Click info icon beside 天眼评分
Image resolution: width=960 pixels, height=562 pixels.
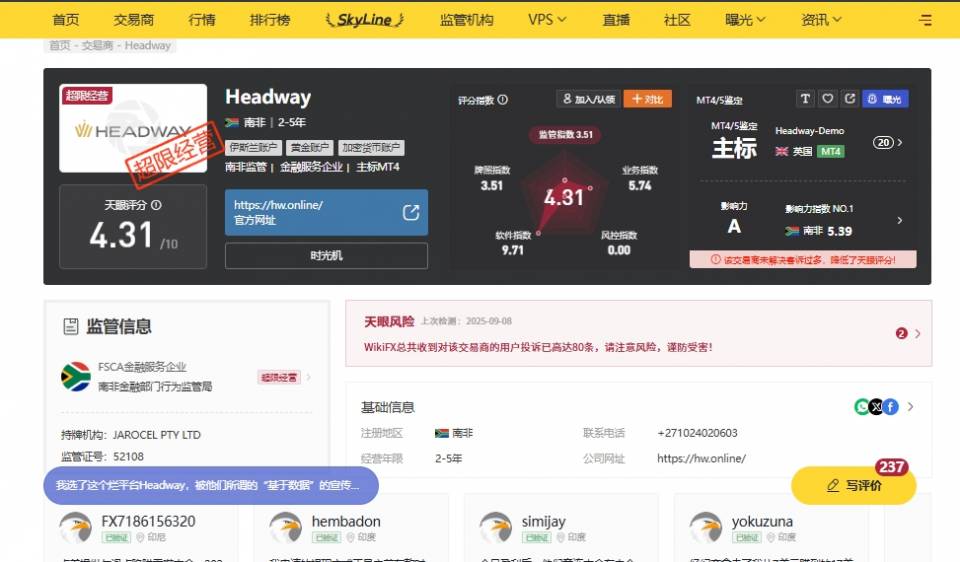(156, 205)
